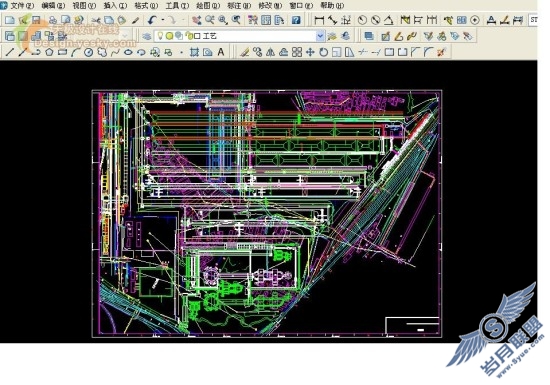The height and width of the screenshot is (385, 550).
Task: Click the Layer Properties Manager button
Action: (147, 36)
